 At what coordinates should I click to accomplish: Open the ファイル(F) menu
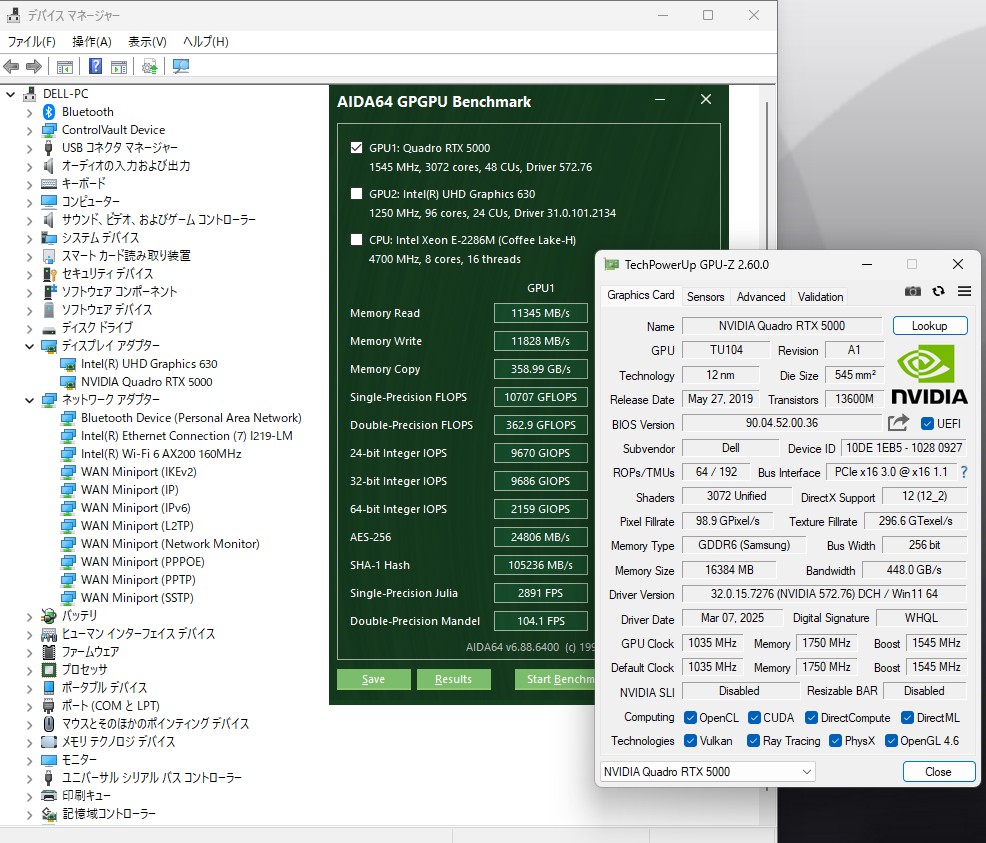pyautogui.click(x=31, y=41)
